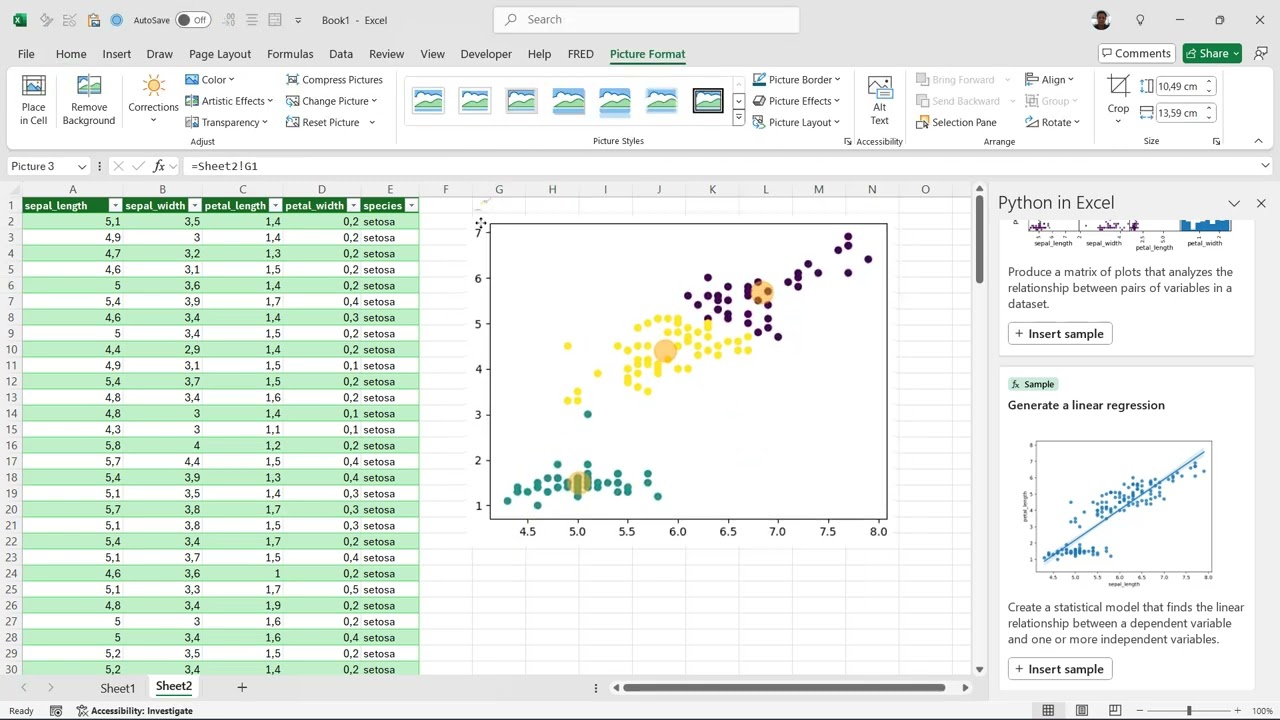The image size is (1280, 720).
Task: Select the Crop tool
Action: pyautogui.click(x=1118, y=100)
